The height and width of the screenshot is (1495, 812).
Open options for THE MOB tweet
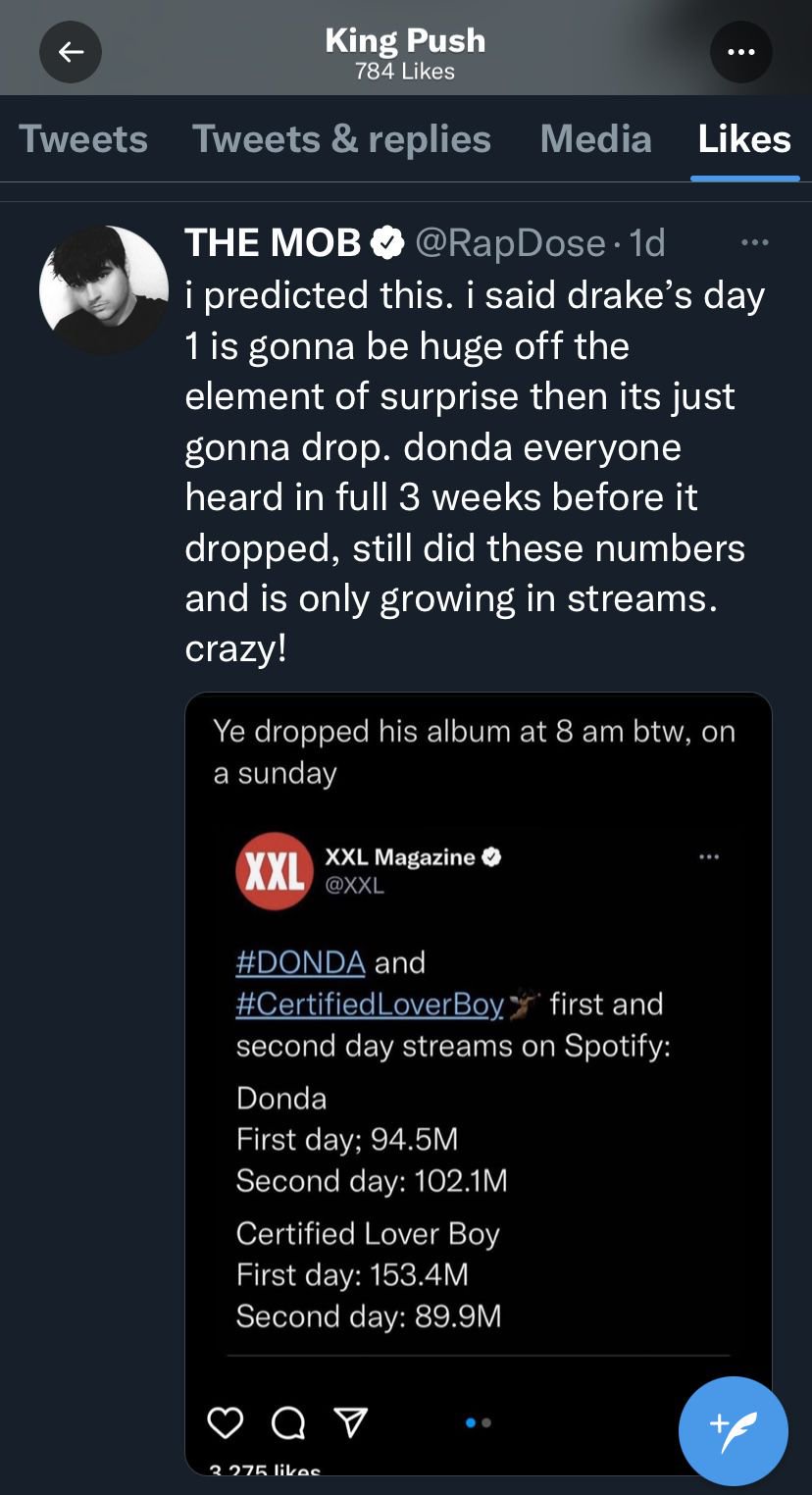(x=754, y=242)
